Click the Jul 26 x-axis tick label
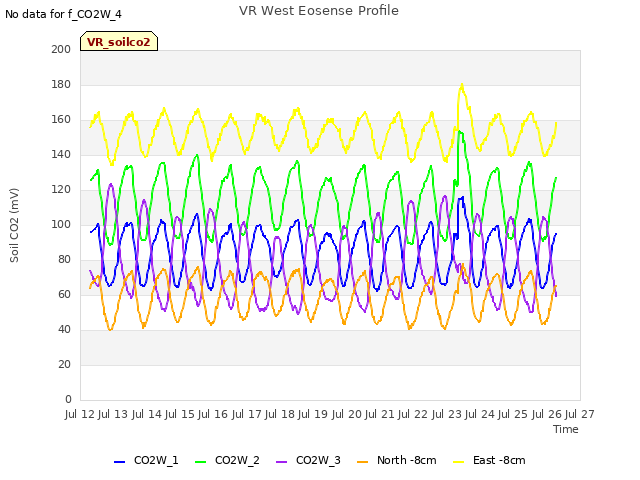 pos(547,414)
